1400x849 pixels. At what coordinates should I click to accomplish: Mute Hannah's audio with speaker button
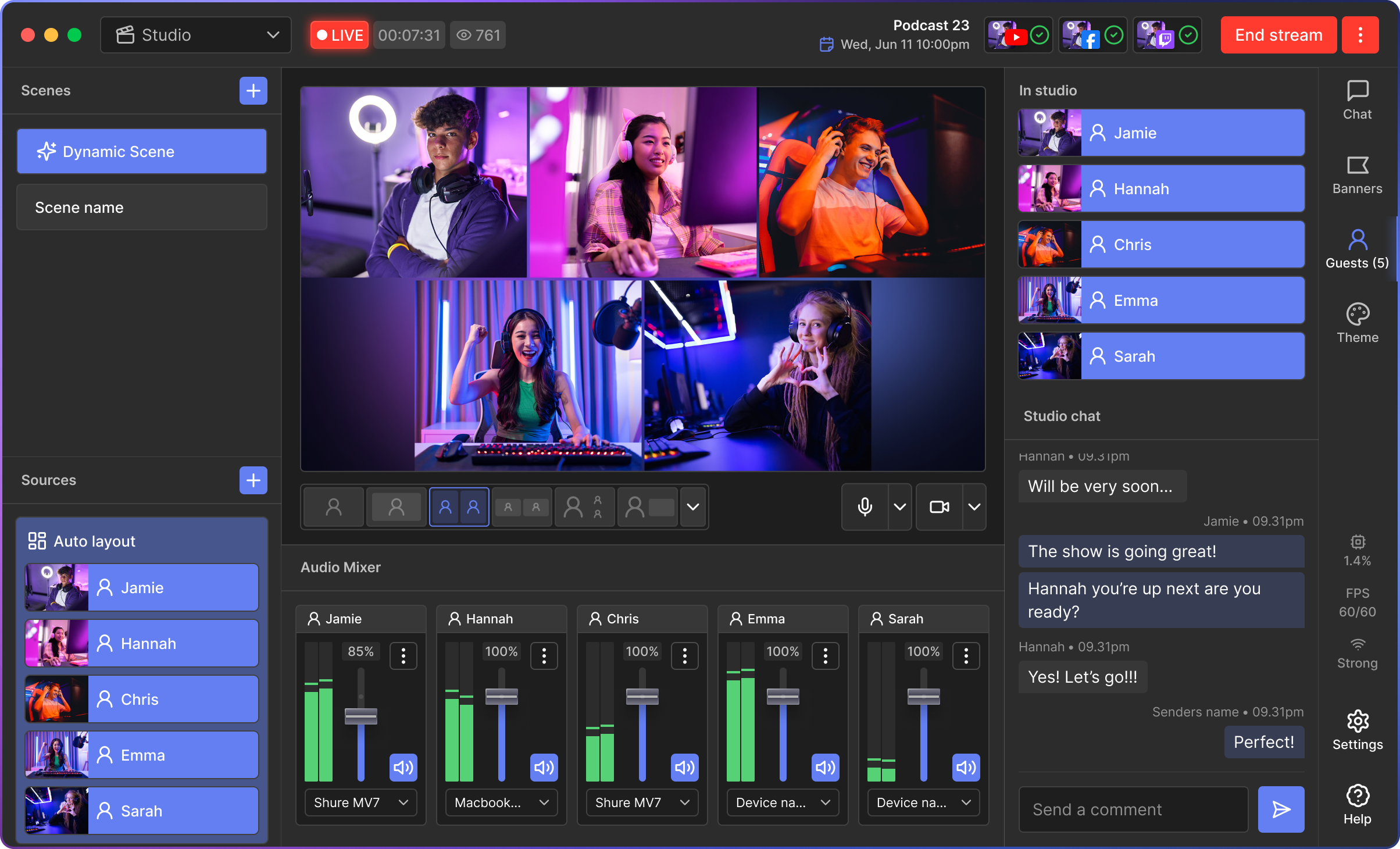pyautogui.click(x=544, y=768)
